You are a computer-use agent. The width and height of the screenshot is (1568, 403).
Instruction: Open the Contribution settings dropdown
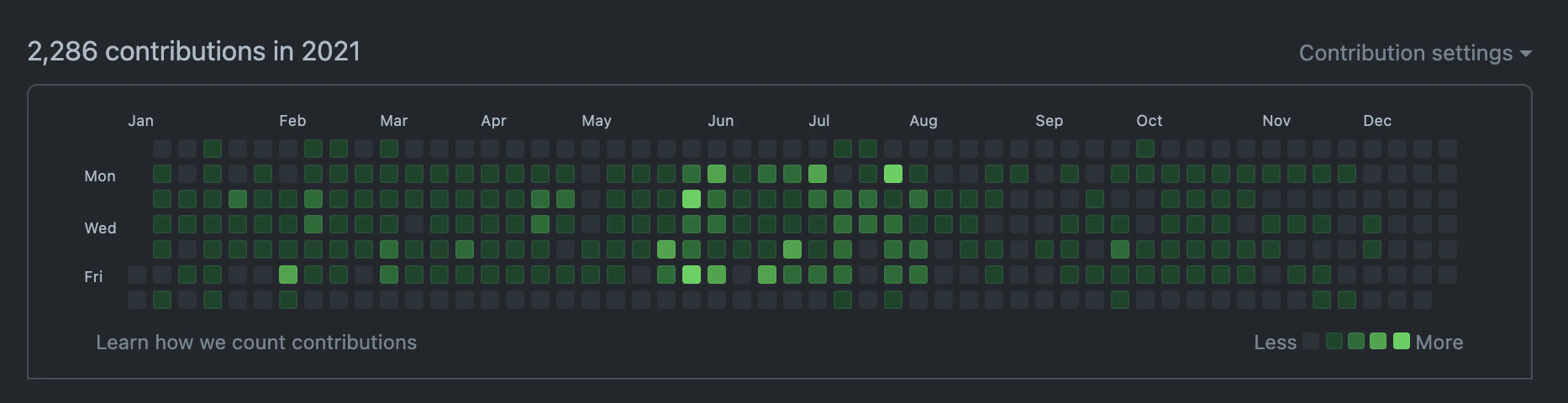pyautogui.click(x=1415, y=53)
